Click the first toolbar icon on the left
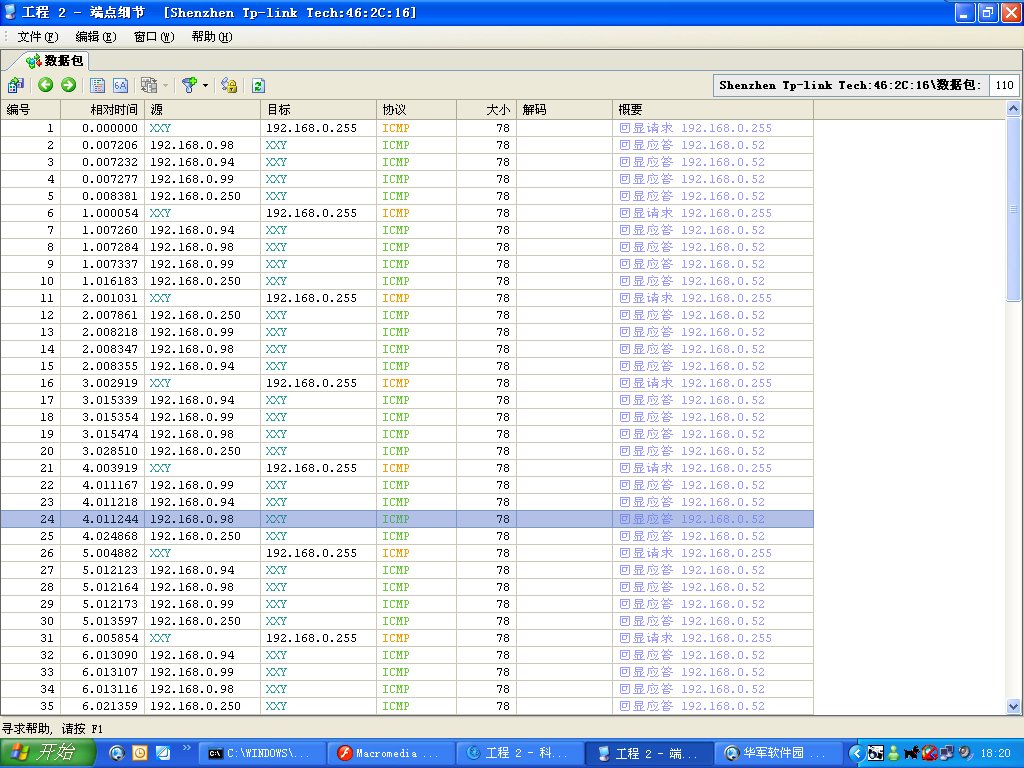This screenshot has height=768, width=1024. (x=16, y=86)
